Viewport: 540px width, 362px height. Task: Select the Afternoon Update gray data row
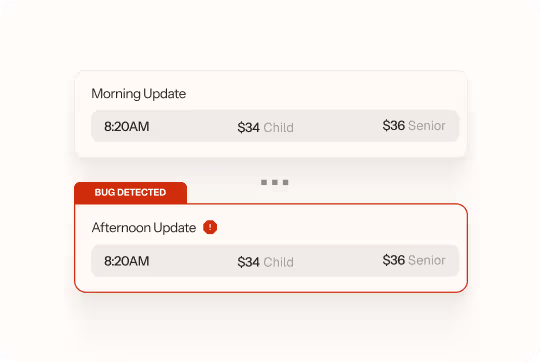tap(275, 261)
